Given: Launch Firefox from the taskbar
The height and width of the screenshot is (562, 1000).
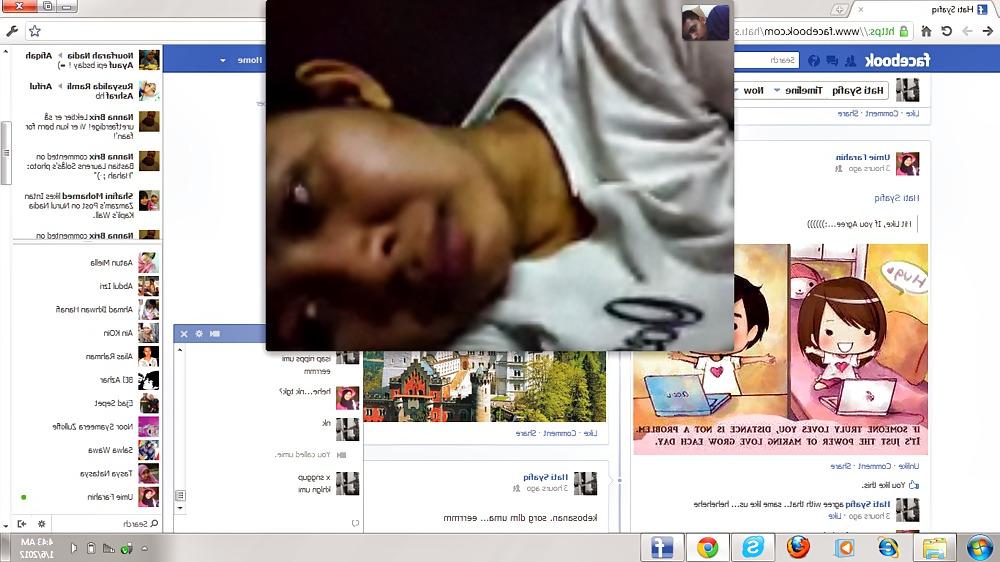Looking at the screenshot, I should [x=798, y=548].
